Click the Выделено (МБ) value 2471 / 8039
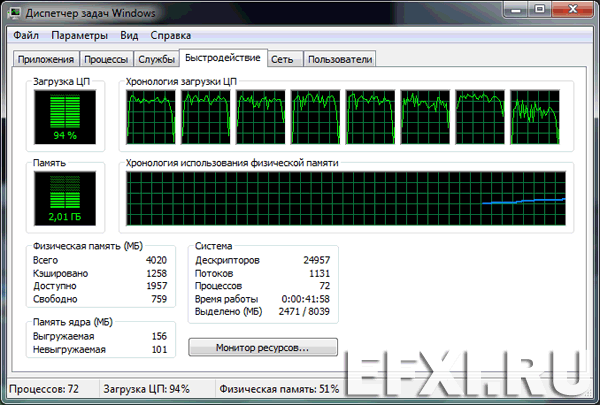Viewport: 600px width, 405px height. point(304,312)
